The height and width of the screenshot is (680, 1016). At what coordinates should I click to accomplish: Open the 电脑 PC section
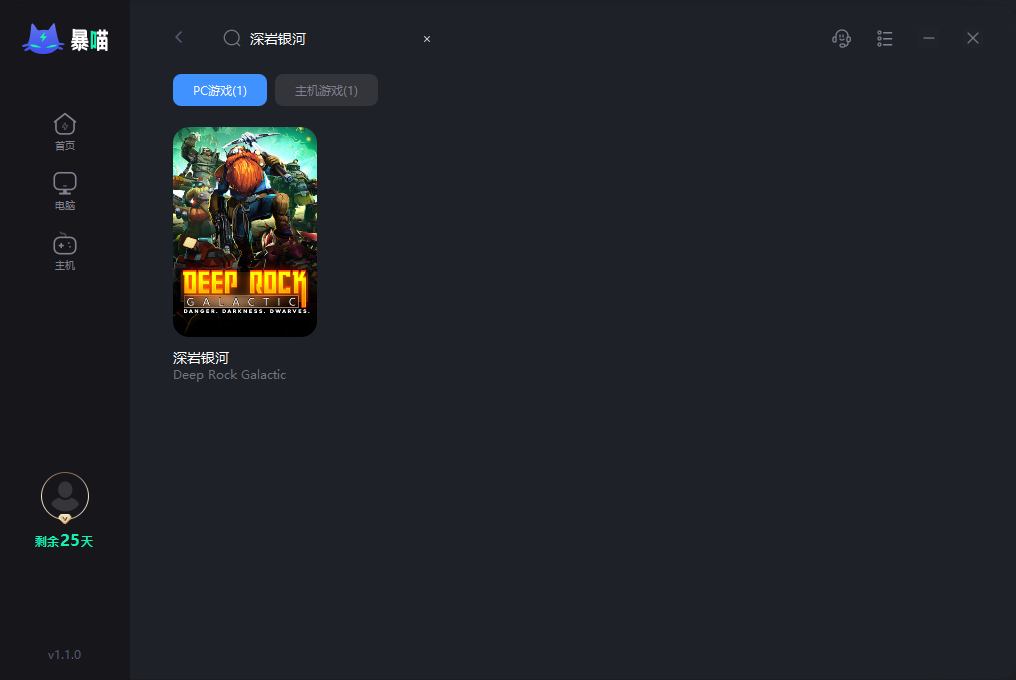[65, 191]
